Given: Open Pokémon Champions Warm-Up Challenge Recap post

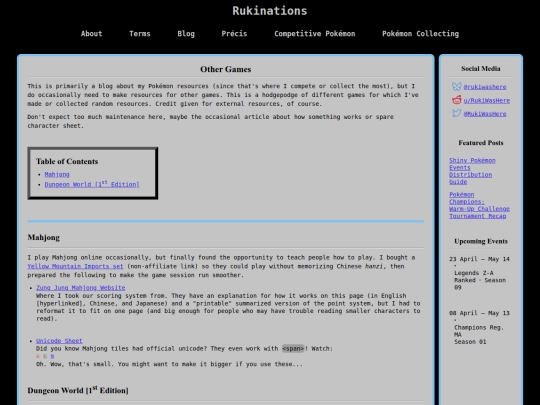Looking at the screenshot, I should [x=479, y=205].
